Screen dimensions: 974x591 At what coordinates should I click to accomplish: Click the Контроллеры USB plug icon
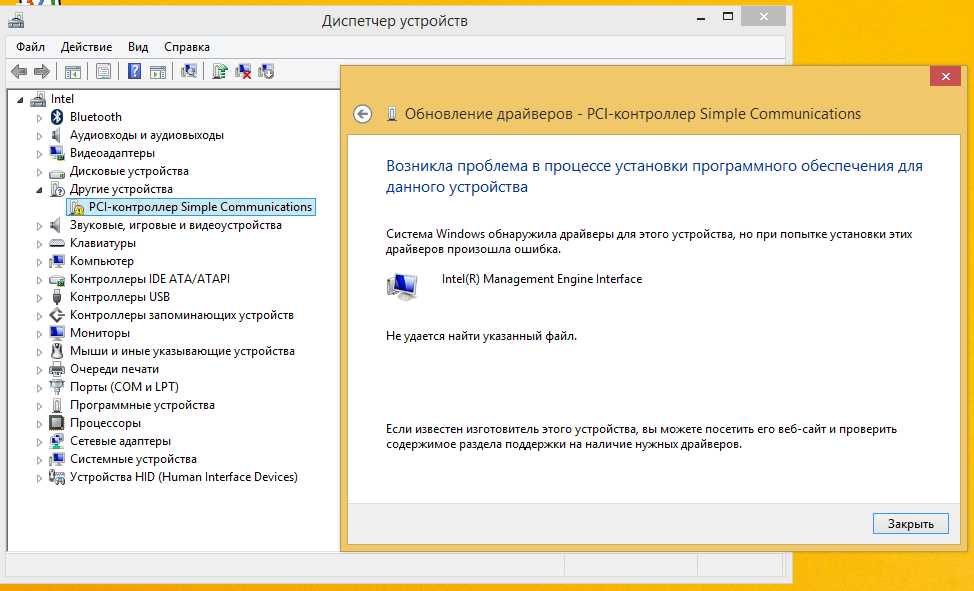pos(57,297)
